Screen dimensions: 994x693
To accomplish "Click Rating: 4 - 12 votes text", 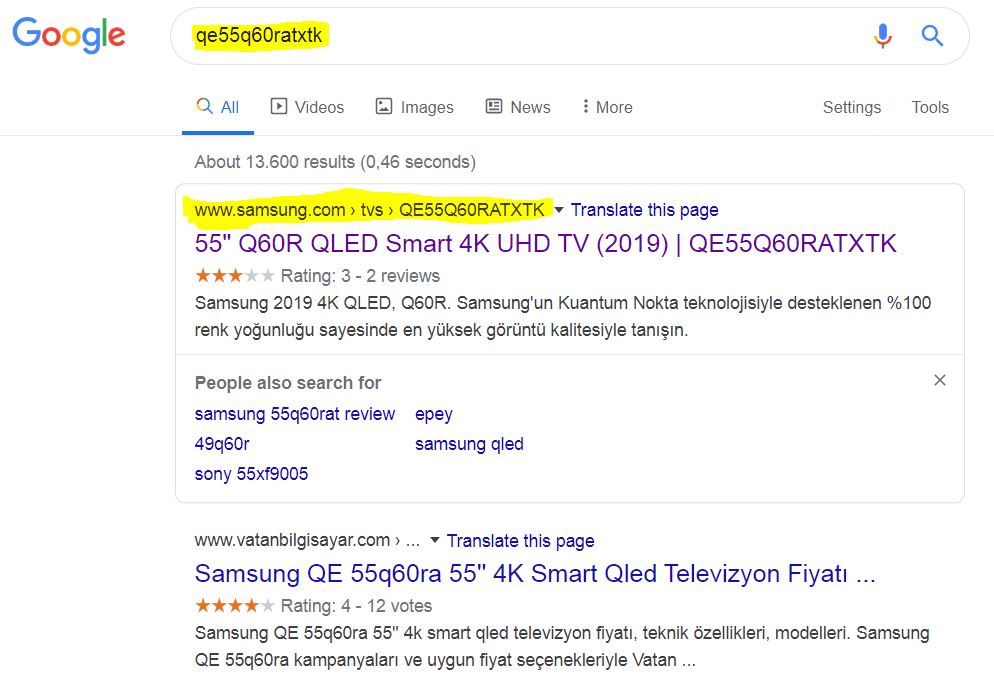I will [x=356, y=606].
